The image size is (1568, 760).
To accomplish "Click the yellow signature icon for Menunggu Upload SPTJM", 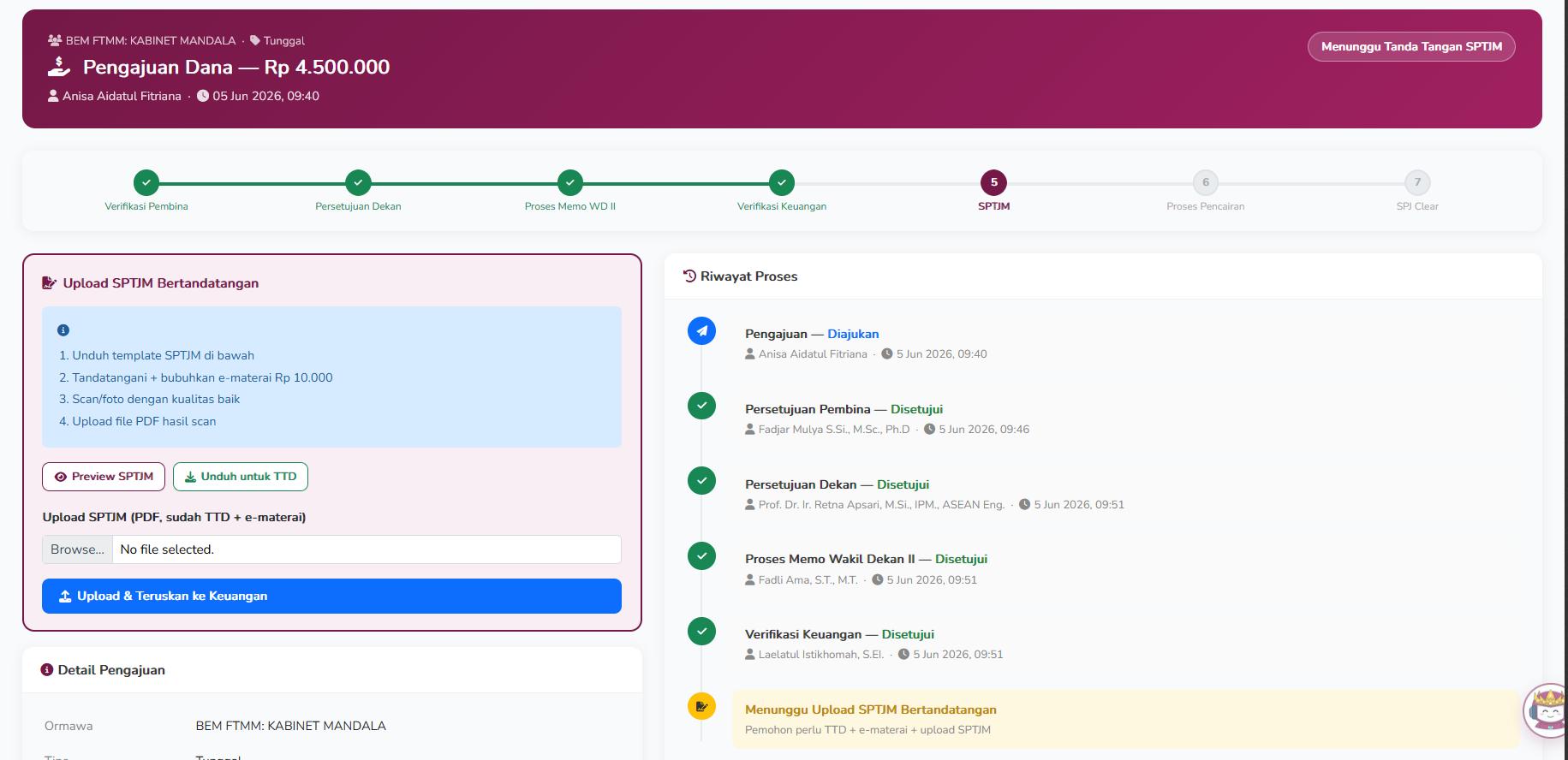I will 701,706.
